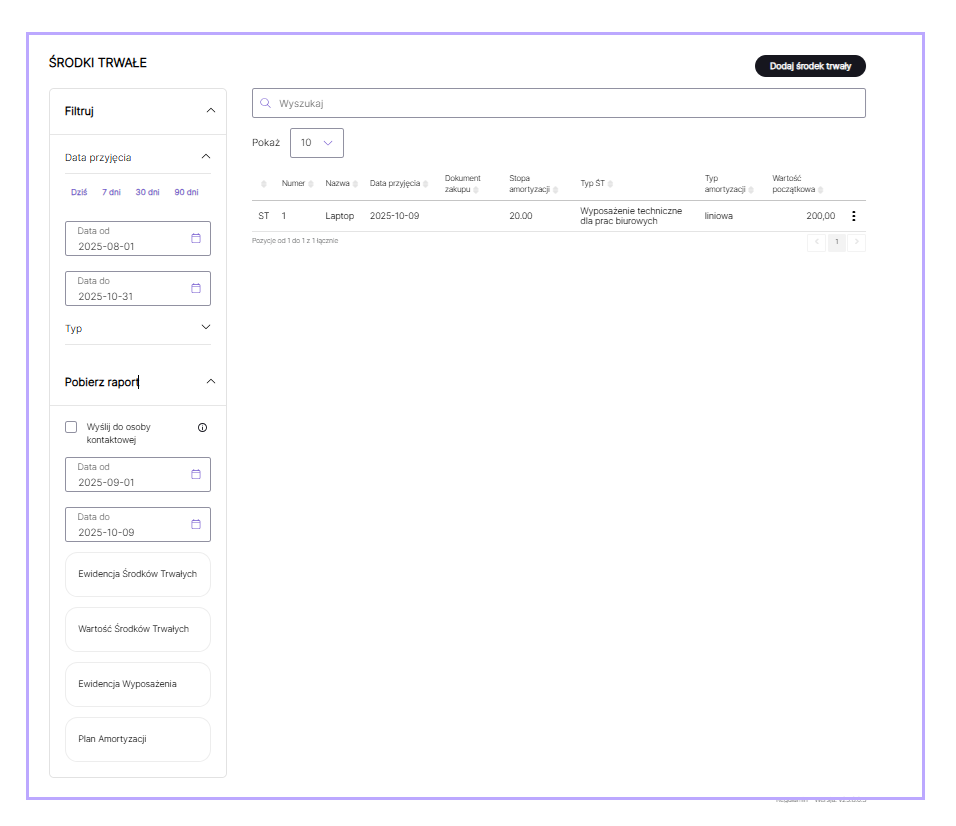Viewport: 956px width, 826px height.
Task: Select the 90 dni quick filter
Action: click(187, 192)
